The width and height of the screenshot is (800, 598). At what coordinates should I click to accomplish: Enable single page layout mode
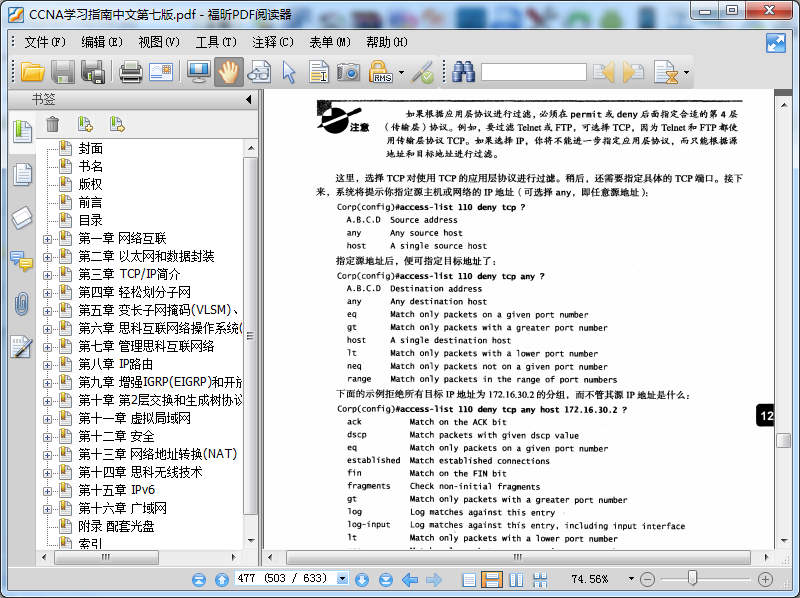[469, 579]
